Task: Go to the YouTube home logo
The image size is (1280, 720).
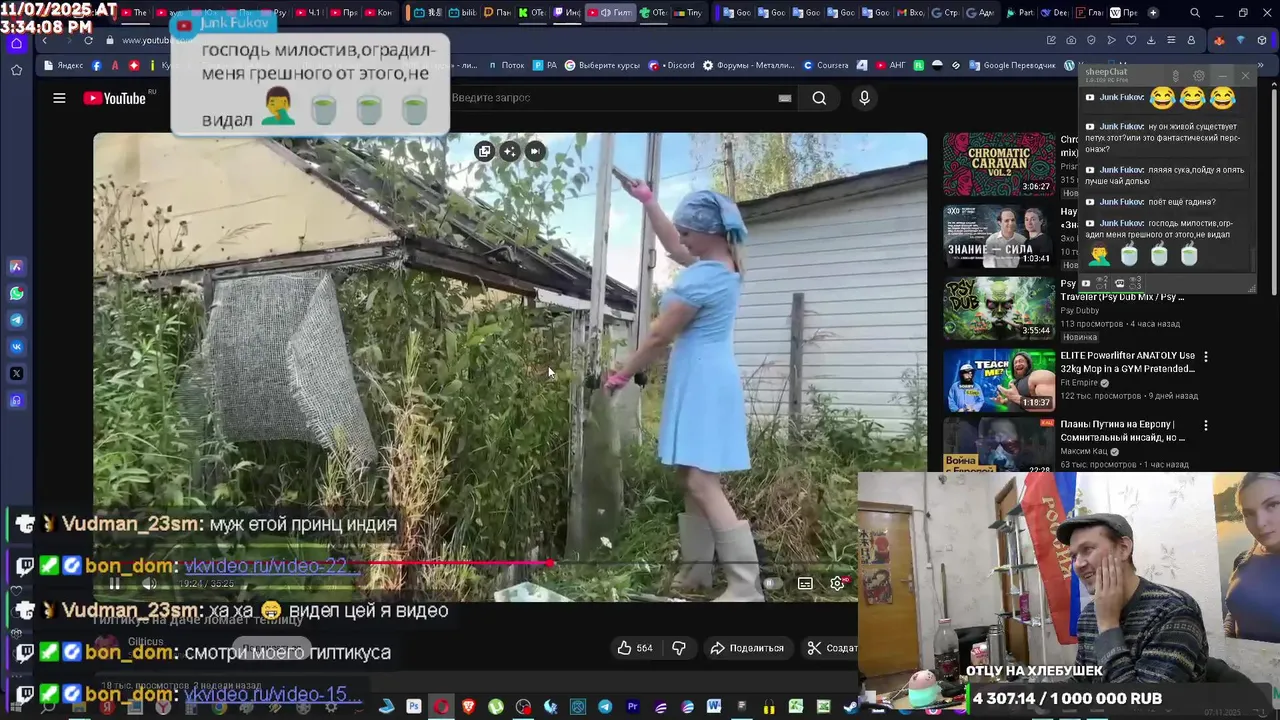Action: click(115, 98)
